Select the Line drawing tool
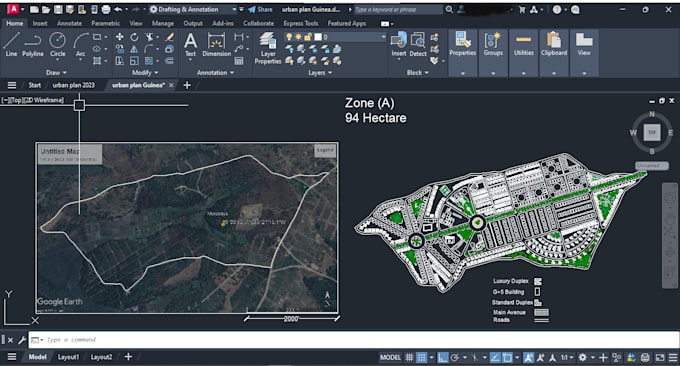 pyautogui.click(x=11, y=44)
